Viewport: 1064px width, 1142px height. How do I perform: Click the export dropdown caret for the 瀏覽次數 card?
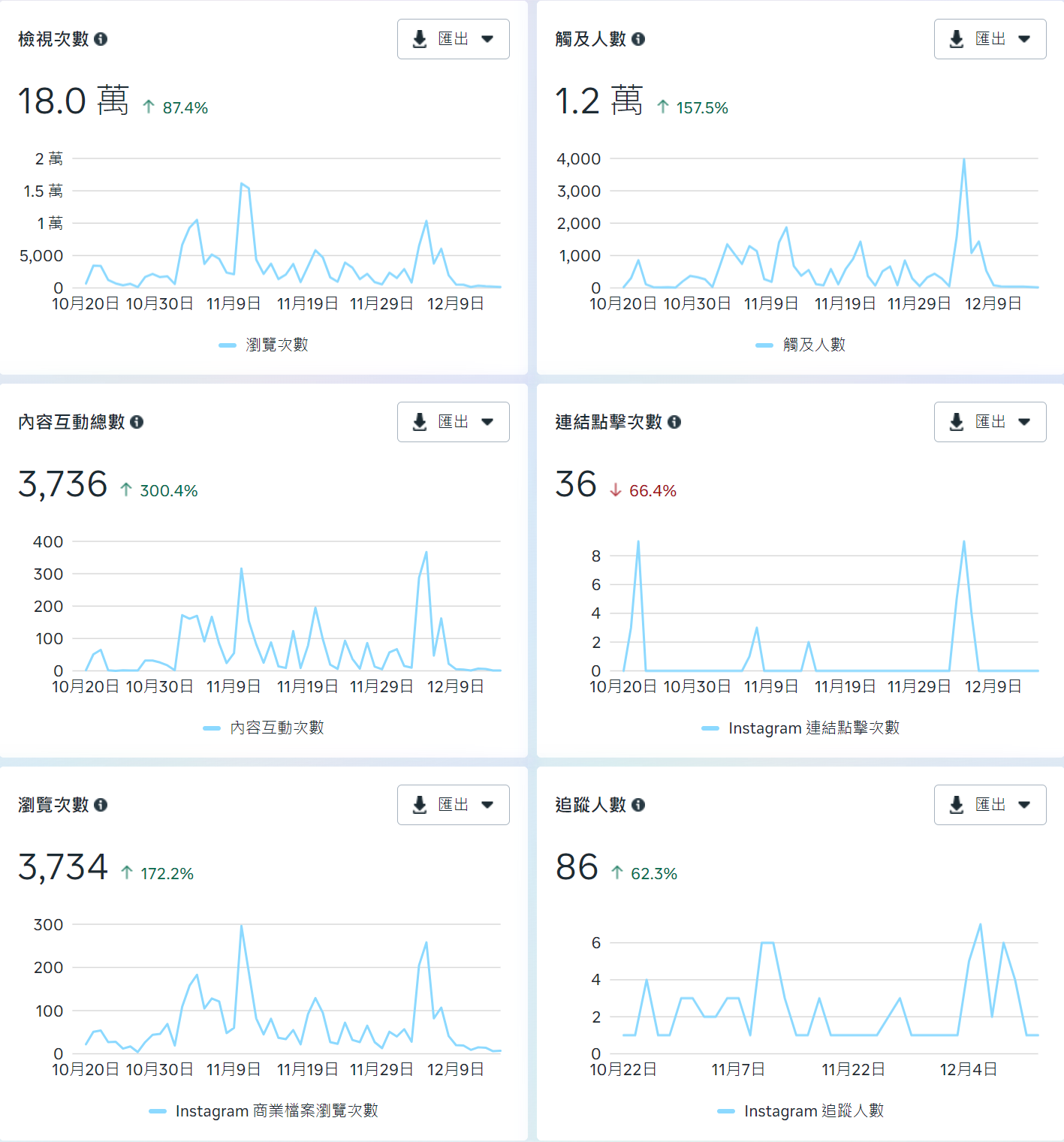click(487, 805)
